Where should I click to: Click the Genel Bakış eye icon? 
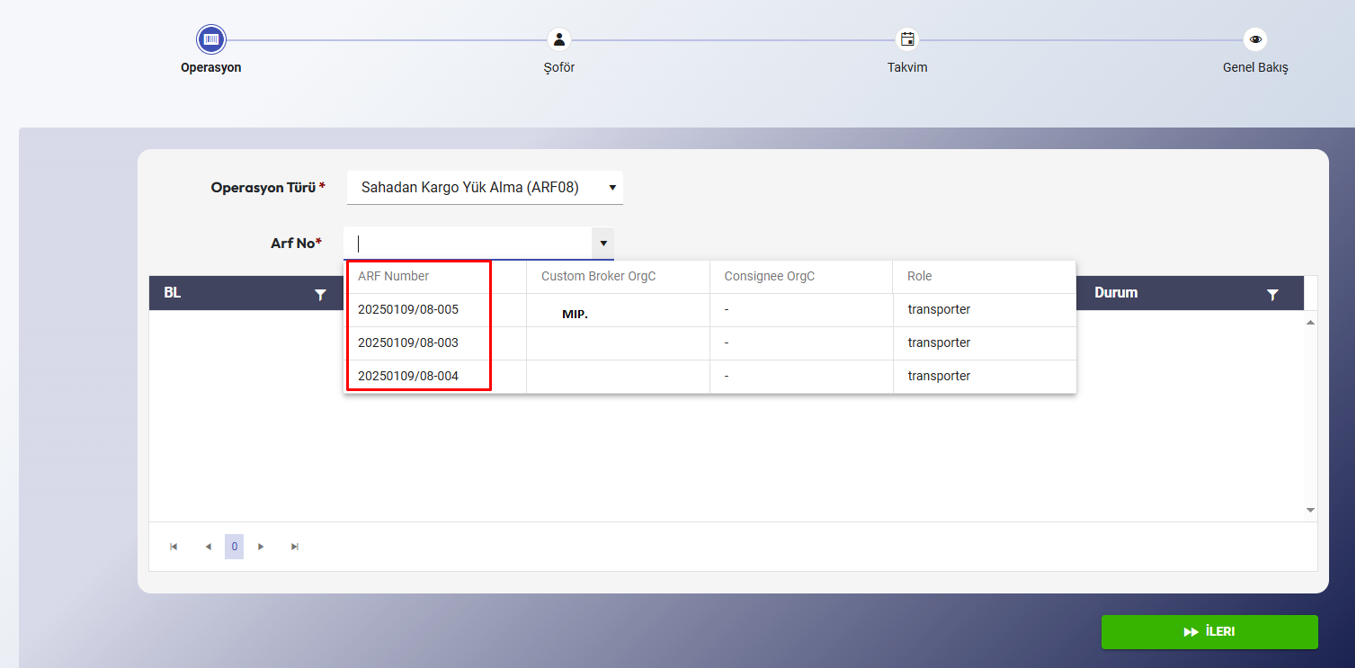1255,40
